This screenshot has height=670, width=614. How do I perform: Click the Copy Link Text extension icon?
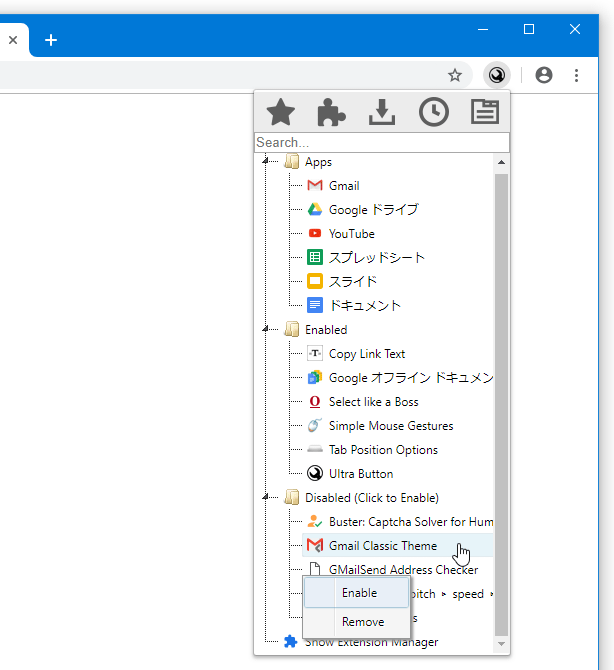[315, 353]
